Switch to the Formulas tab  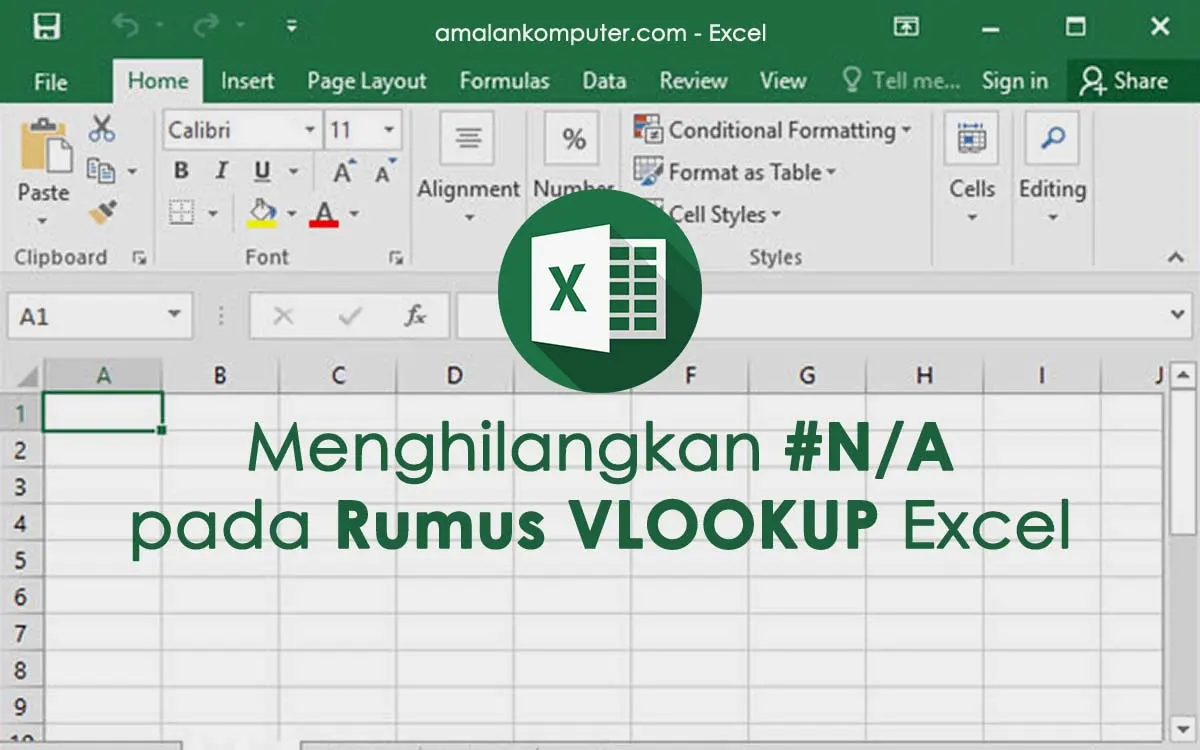(x=505, y=81)
